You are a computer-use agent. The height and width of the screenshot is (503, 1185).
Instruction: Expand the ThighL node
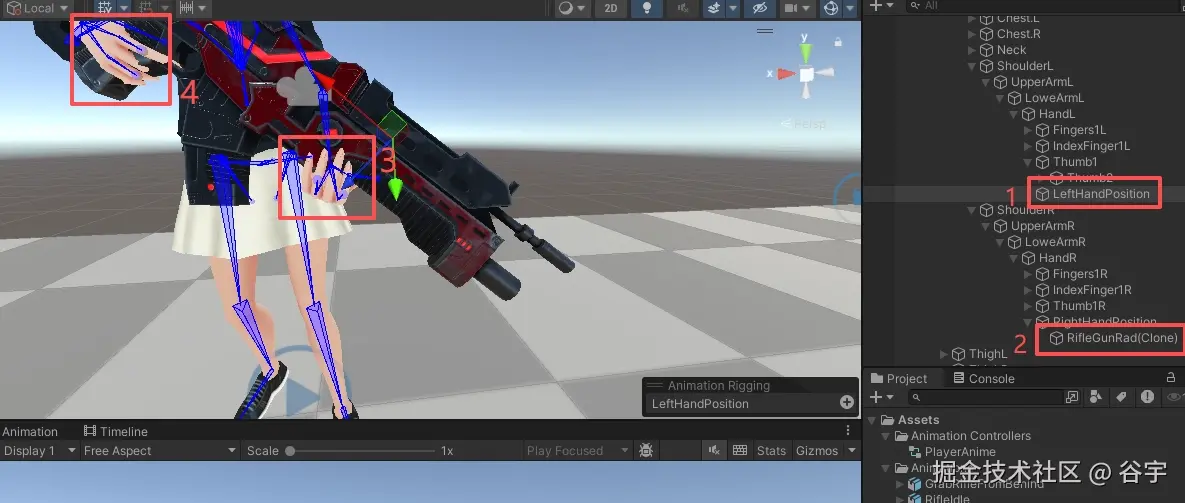click(x=944, y=353)
